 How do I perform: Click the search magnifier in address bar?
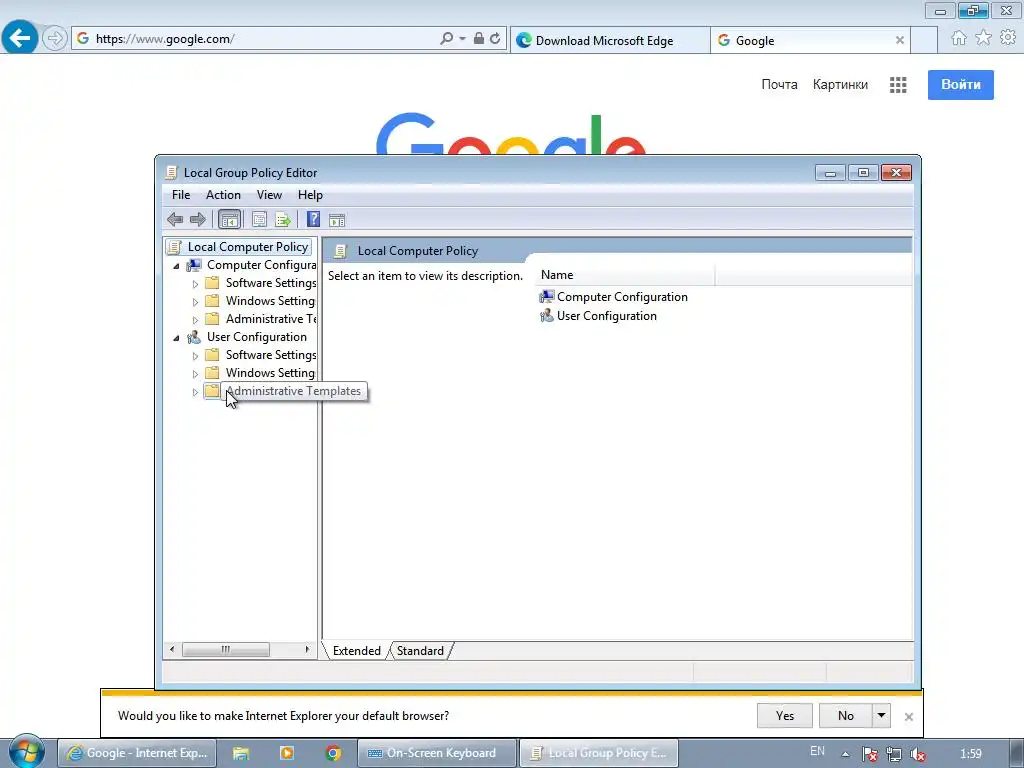click(446, 39)
